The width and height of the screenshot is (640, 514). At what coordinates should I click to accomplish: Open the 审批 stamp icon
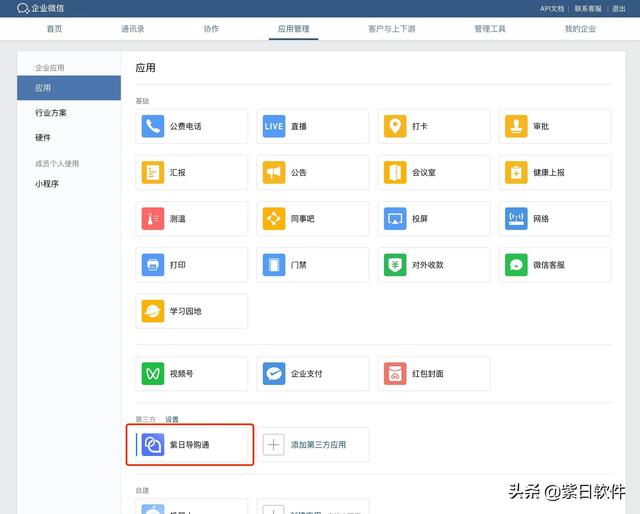tap(516, 126)
